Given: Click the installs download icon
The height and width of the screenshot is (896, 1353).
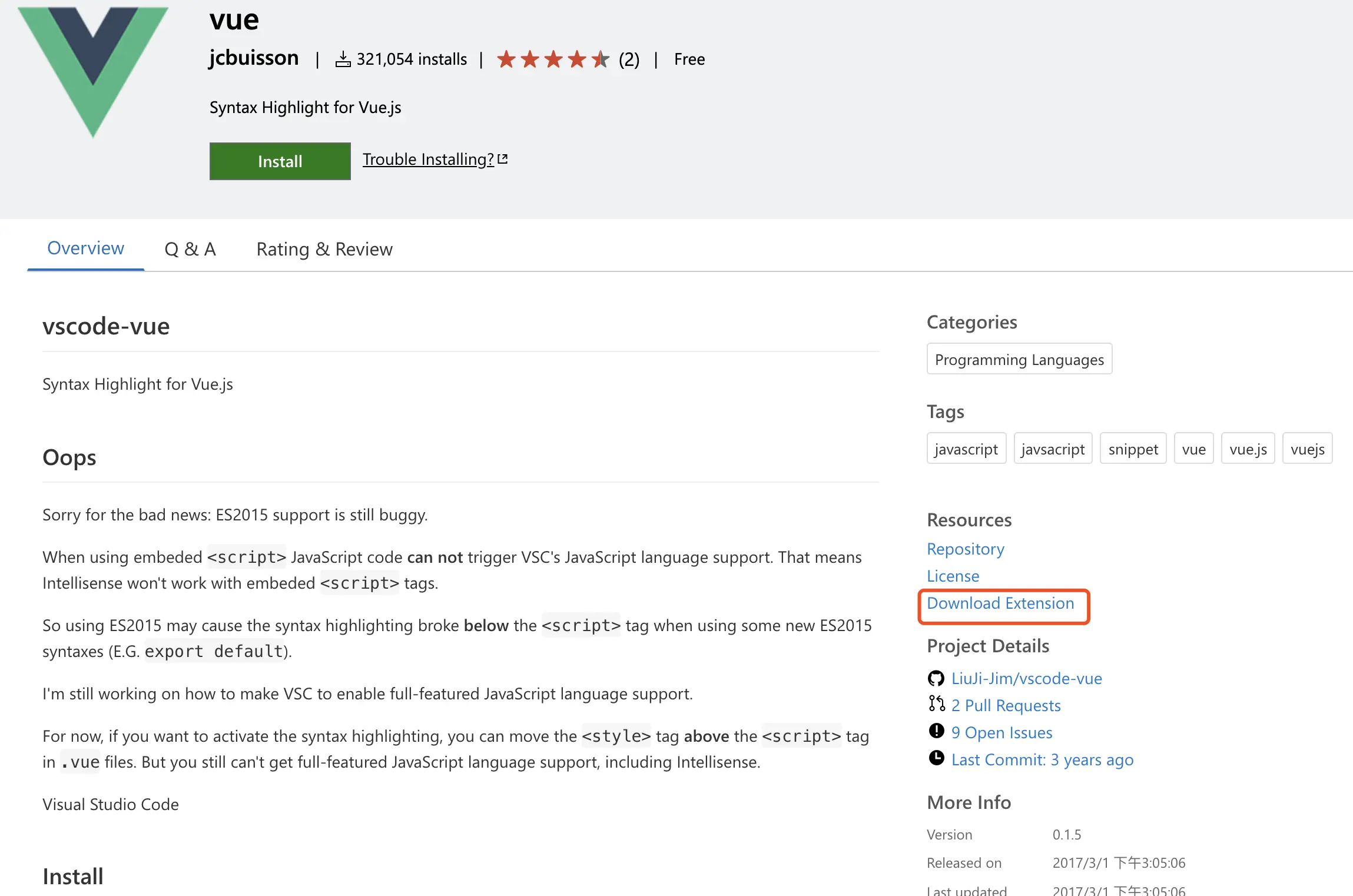Looking at the screenshot, I should tap(343, 59).
